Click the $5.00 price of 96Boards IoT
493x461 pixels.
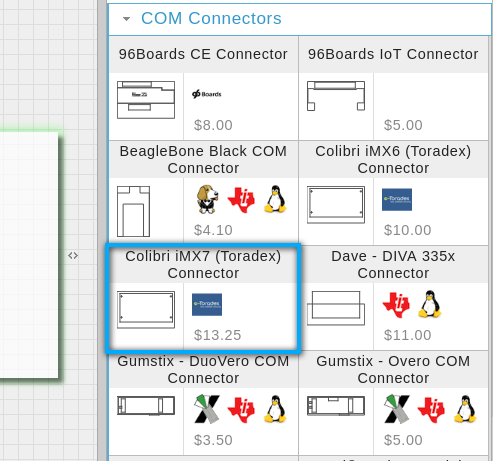click(403, 125)
